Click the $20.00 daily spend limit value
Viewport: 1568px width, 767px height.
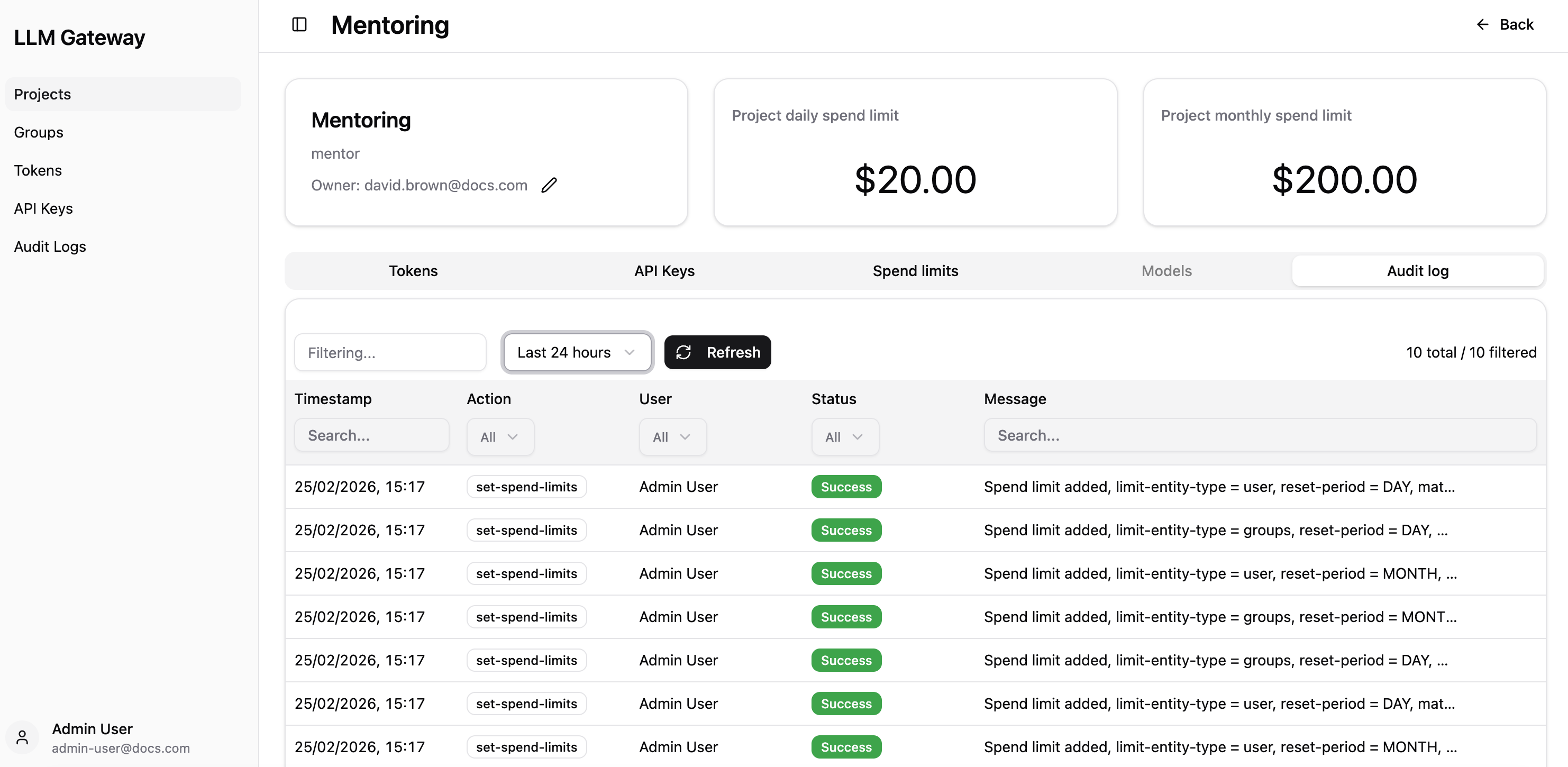coord(916,179)
